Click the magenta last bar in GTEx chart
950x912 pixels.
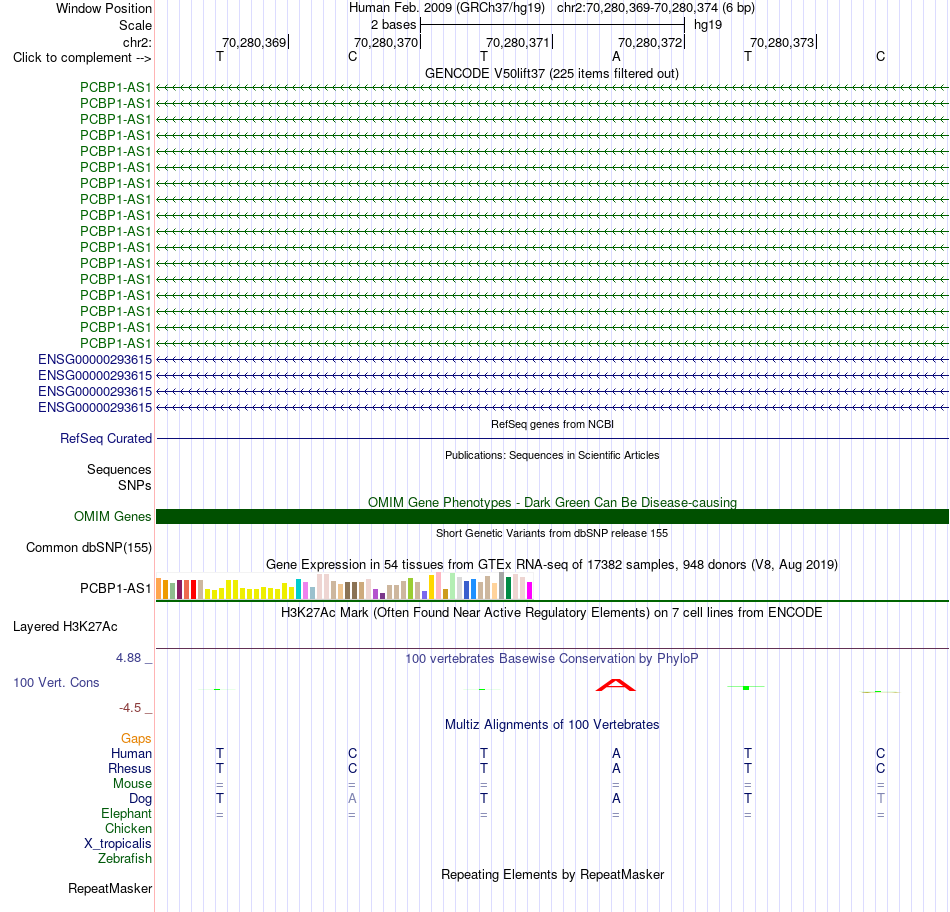tap(530, 590)
